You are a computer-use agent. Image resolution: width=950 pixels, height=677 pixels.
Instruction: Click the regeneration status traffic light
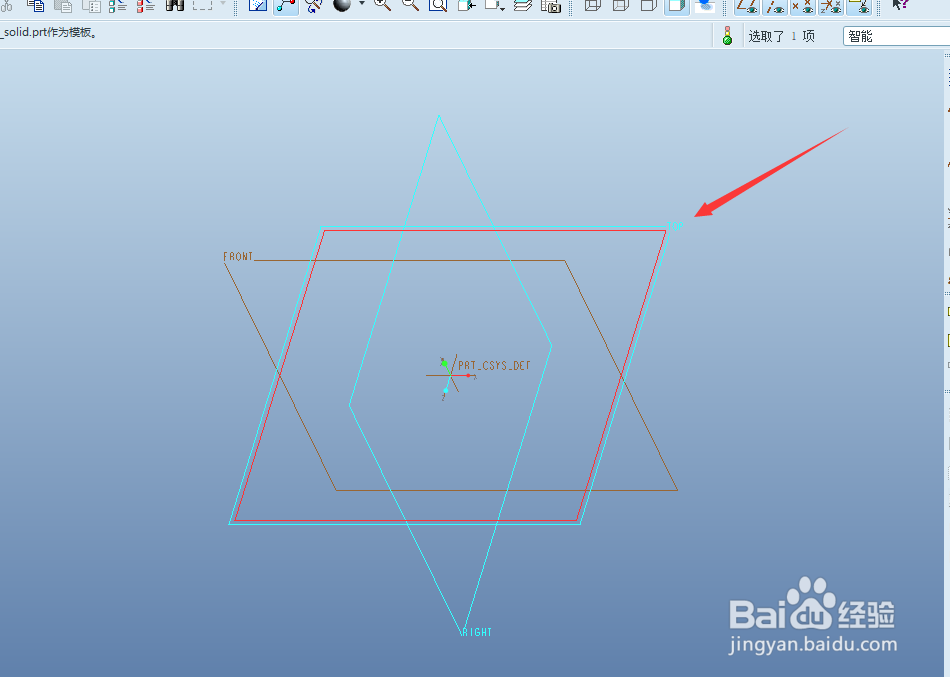[x=728, y=36]
